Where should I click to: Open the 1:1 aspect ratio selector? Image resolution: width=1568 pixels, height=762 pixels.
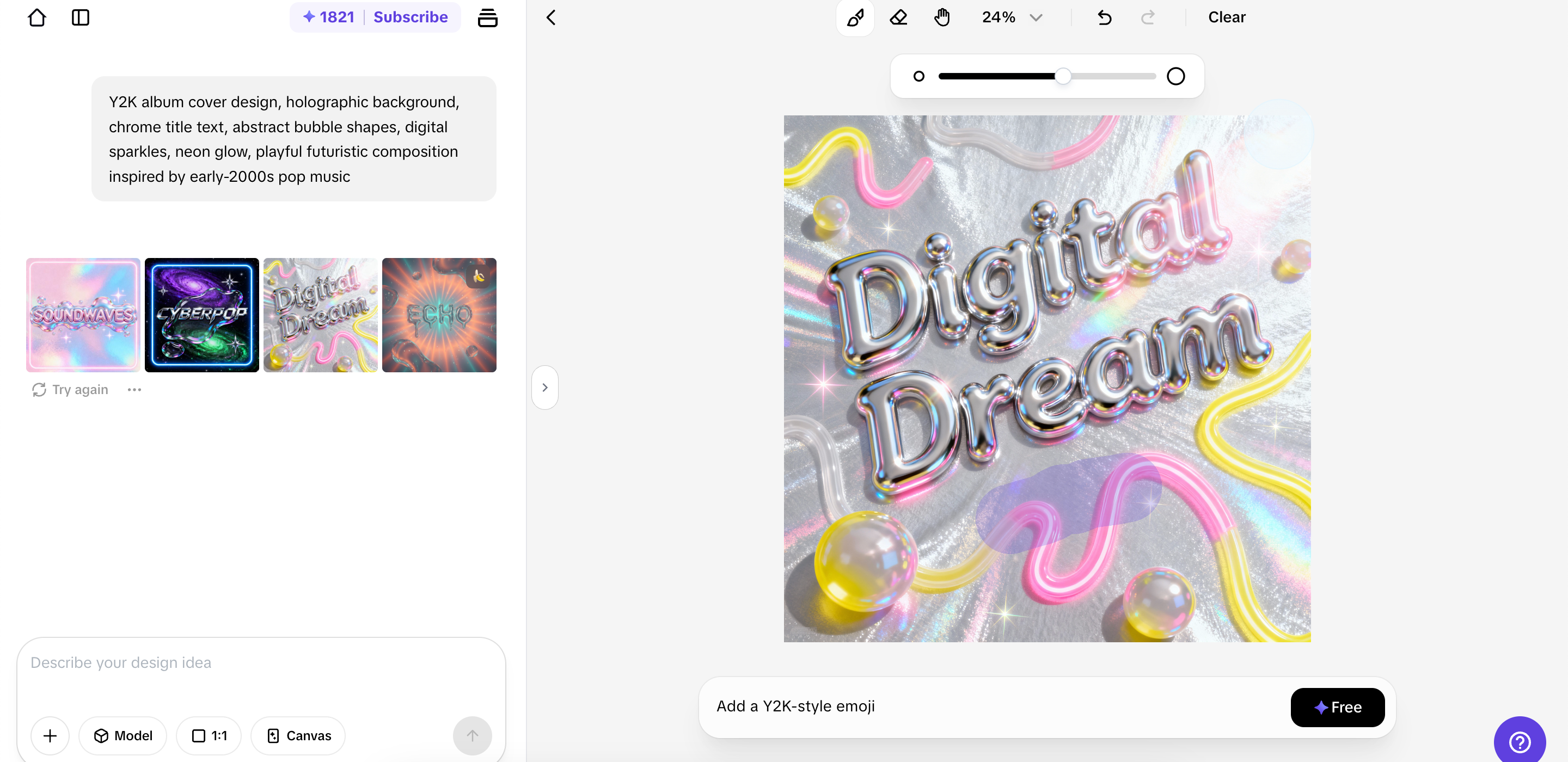(209, 735)
